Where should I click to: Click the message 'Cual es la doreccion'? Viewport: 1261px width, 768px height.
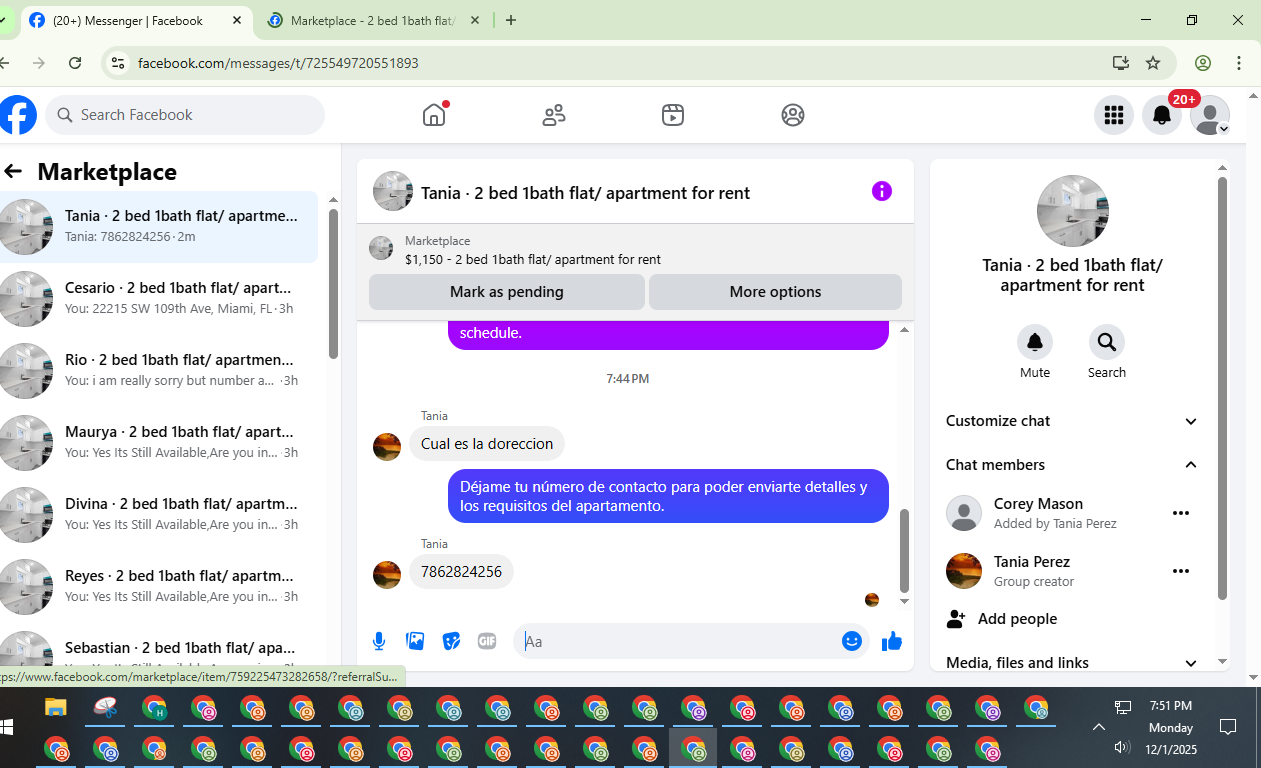487,444
